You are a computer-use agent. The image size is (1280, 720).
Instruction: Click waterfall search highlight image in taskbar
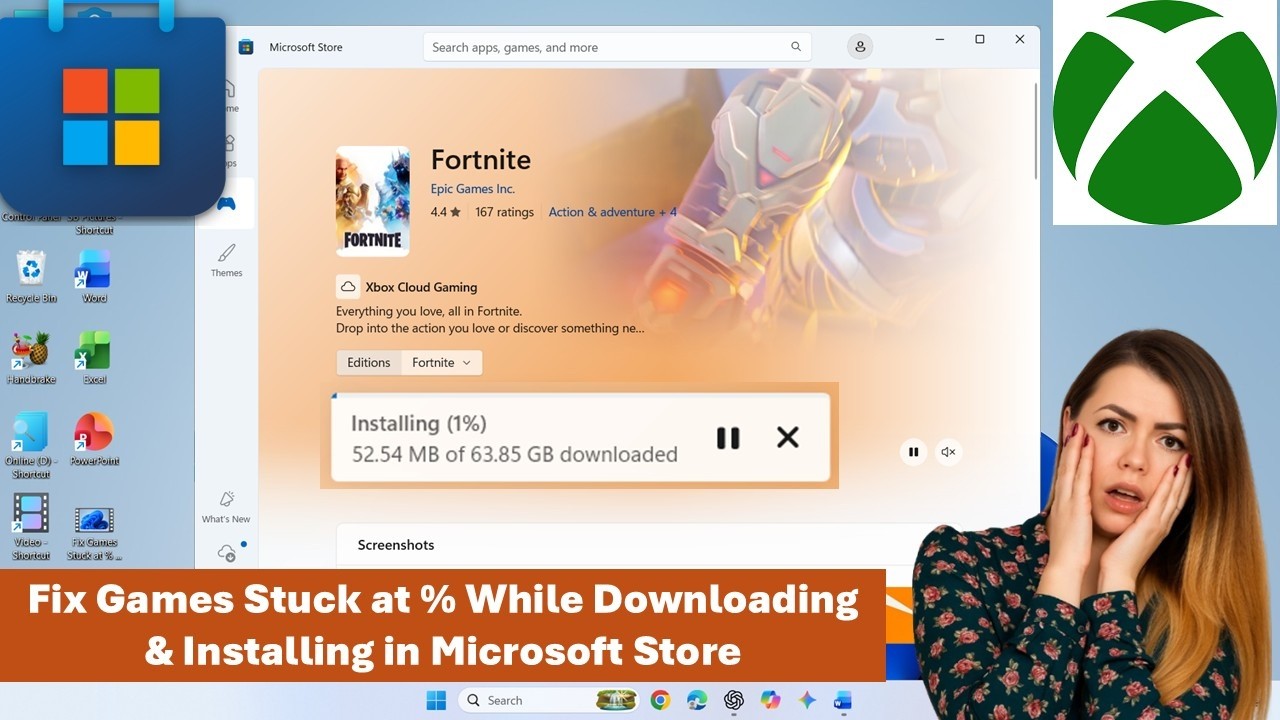click(616, 700)
